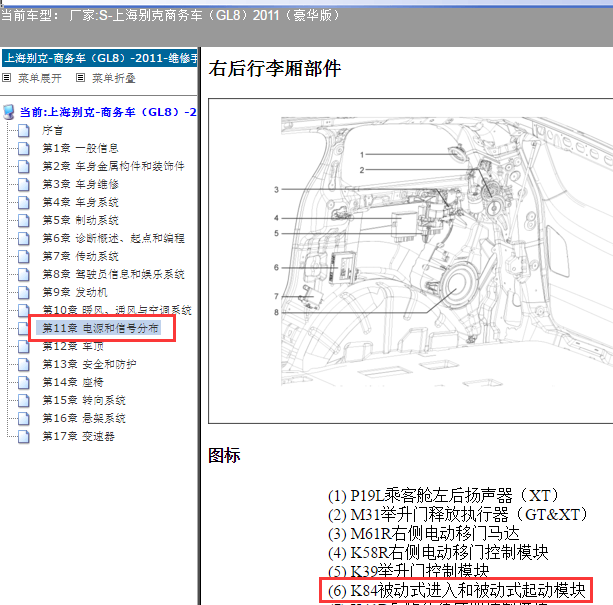
Task: Click page icon beside 第17章 变速器
Action: pos(24,436)
